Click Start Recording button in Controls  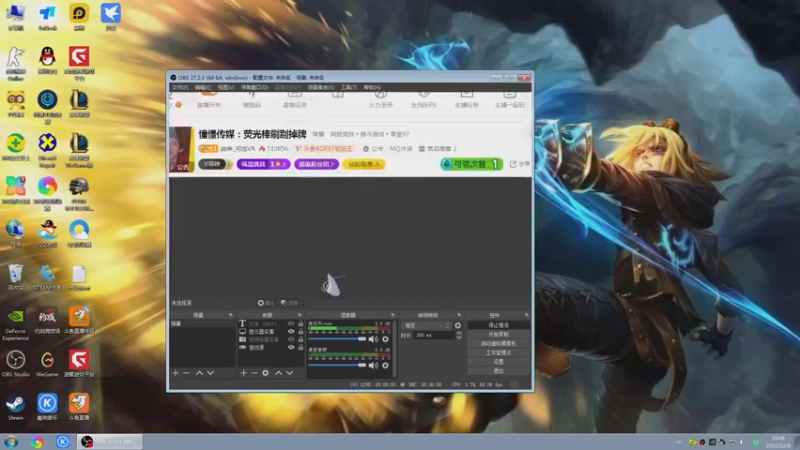pyautogui.click(x=498, y=334)
